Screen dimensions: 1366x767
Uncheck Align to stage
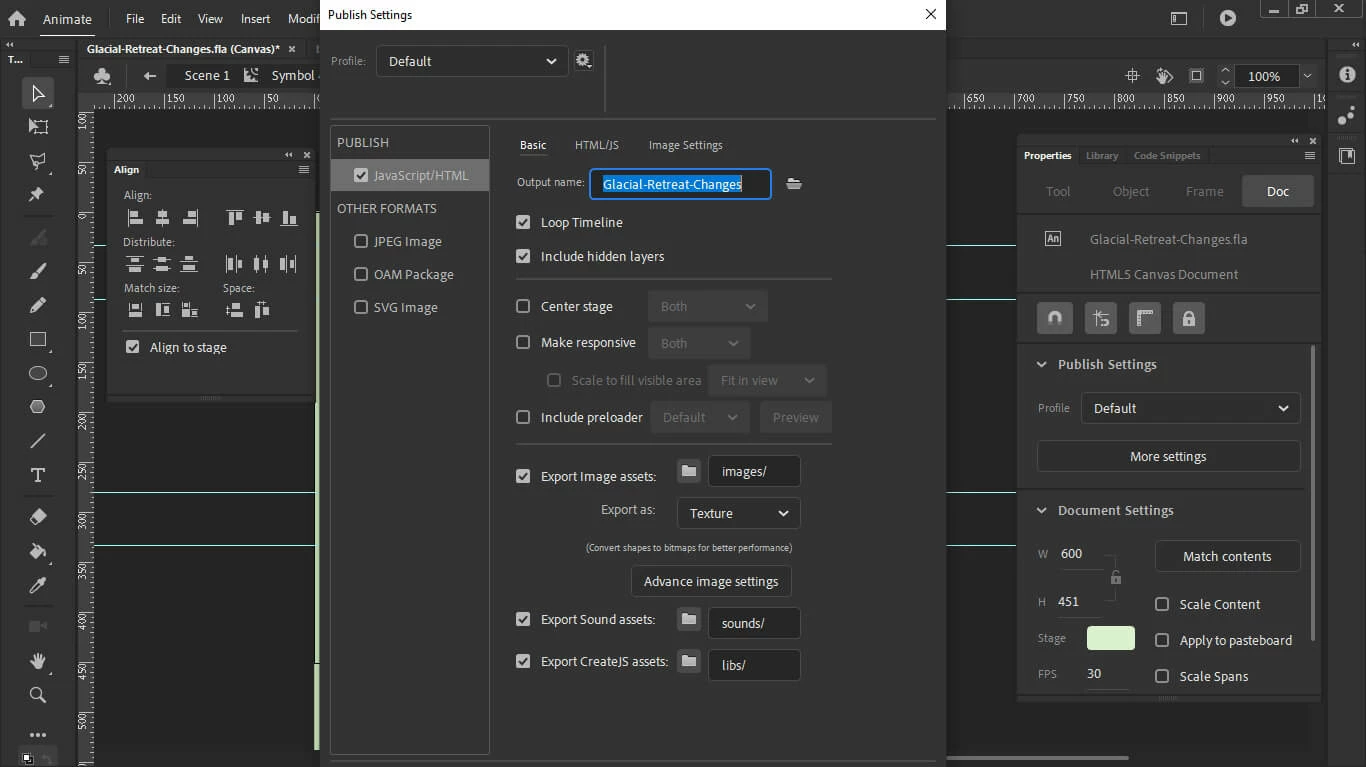pyautogui.click(x=132, y=347)
